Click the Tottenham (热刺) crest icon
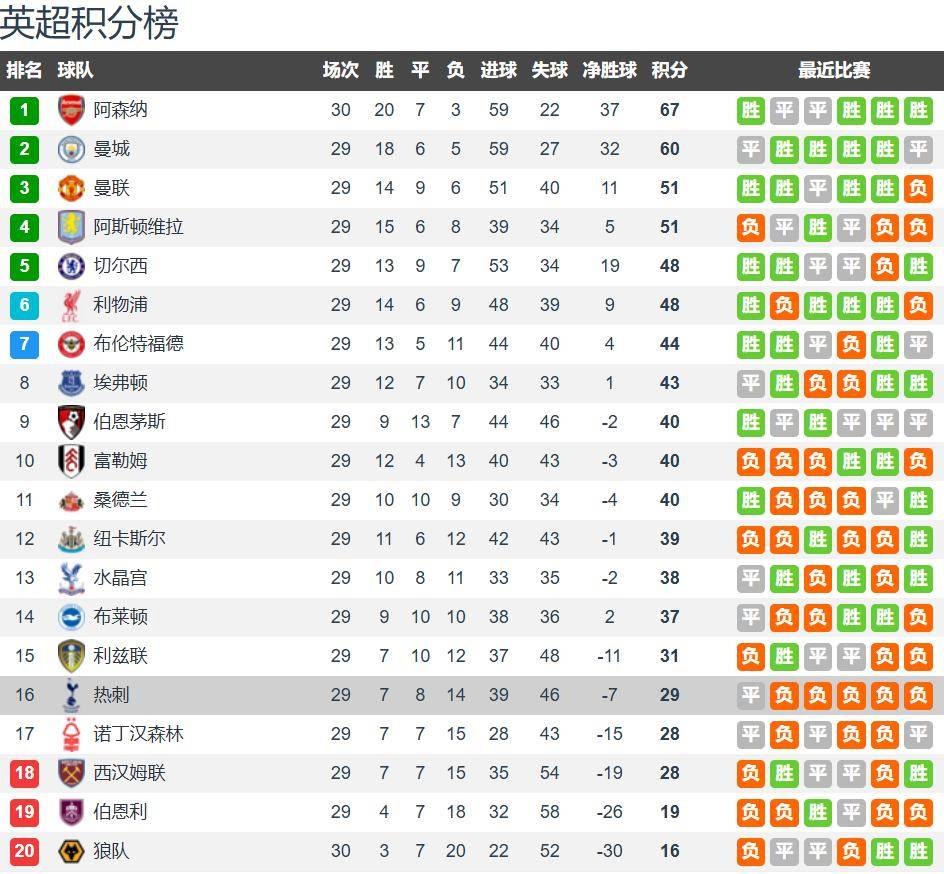The width and height of the screenshot is (944, 874). [72, 695]
